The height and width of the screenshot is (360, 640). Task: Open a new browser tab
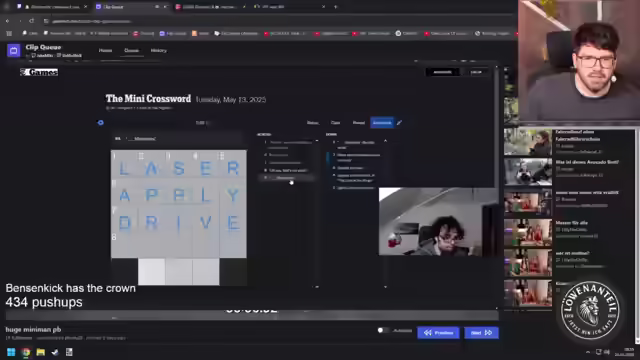click(336, 7)
